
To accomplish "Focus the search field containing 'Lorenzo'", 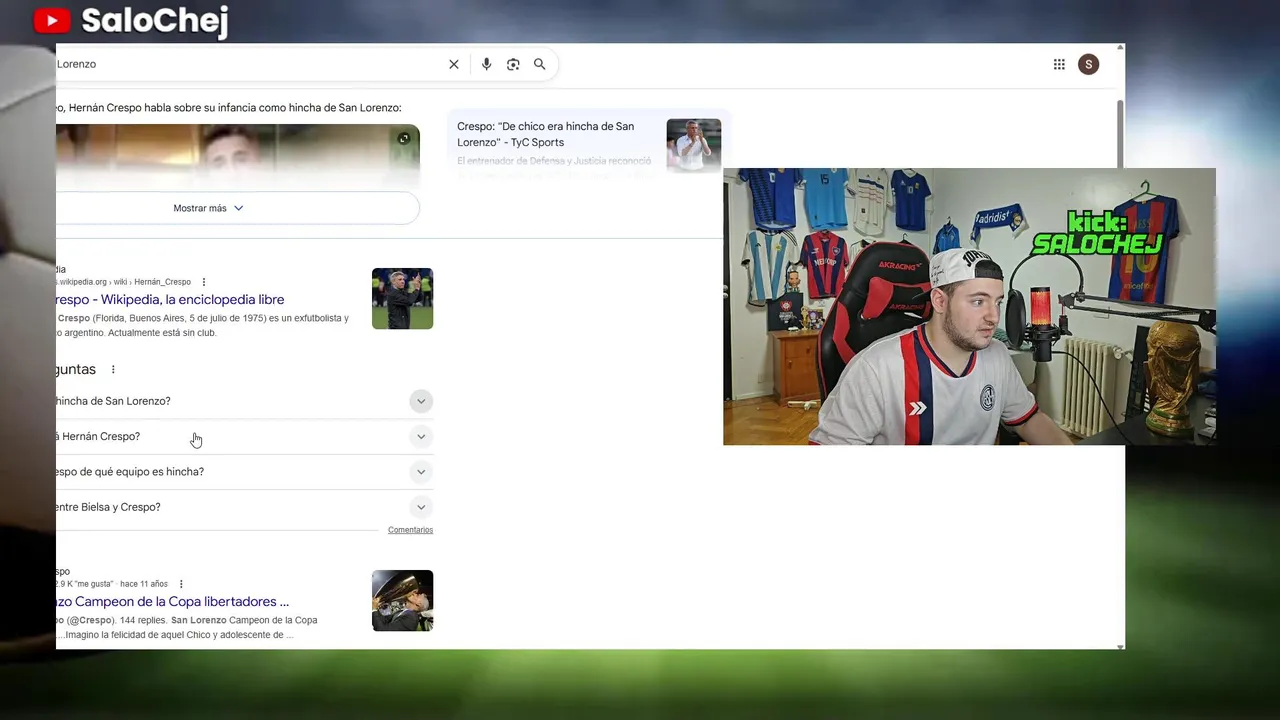I will [x=245, y=64].
